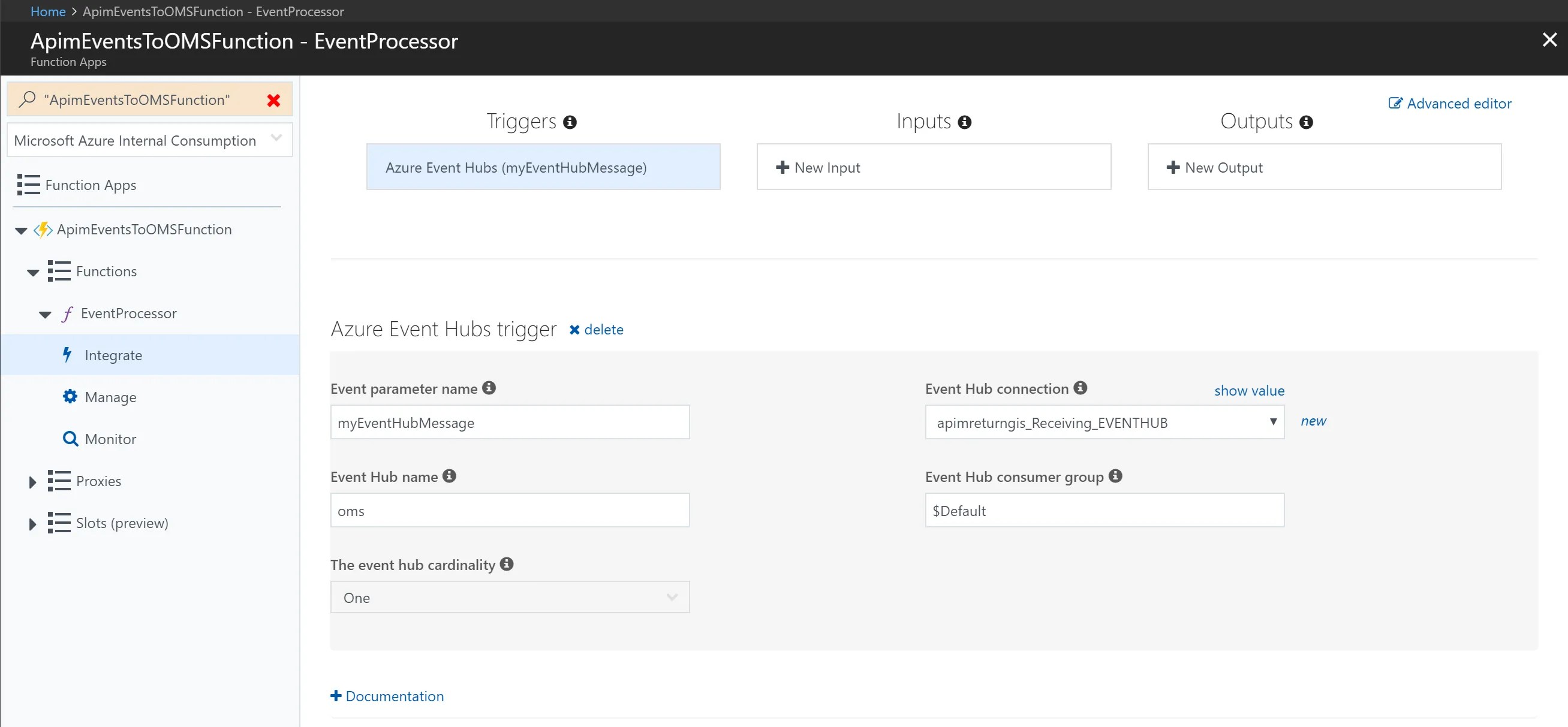Click the Manage gear icon
This screenshot has width=1568, height=727.
coord(71,397)
